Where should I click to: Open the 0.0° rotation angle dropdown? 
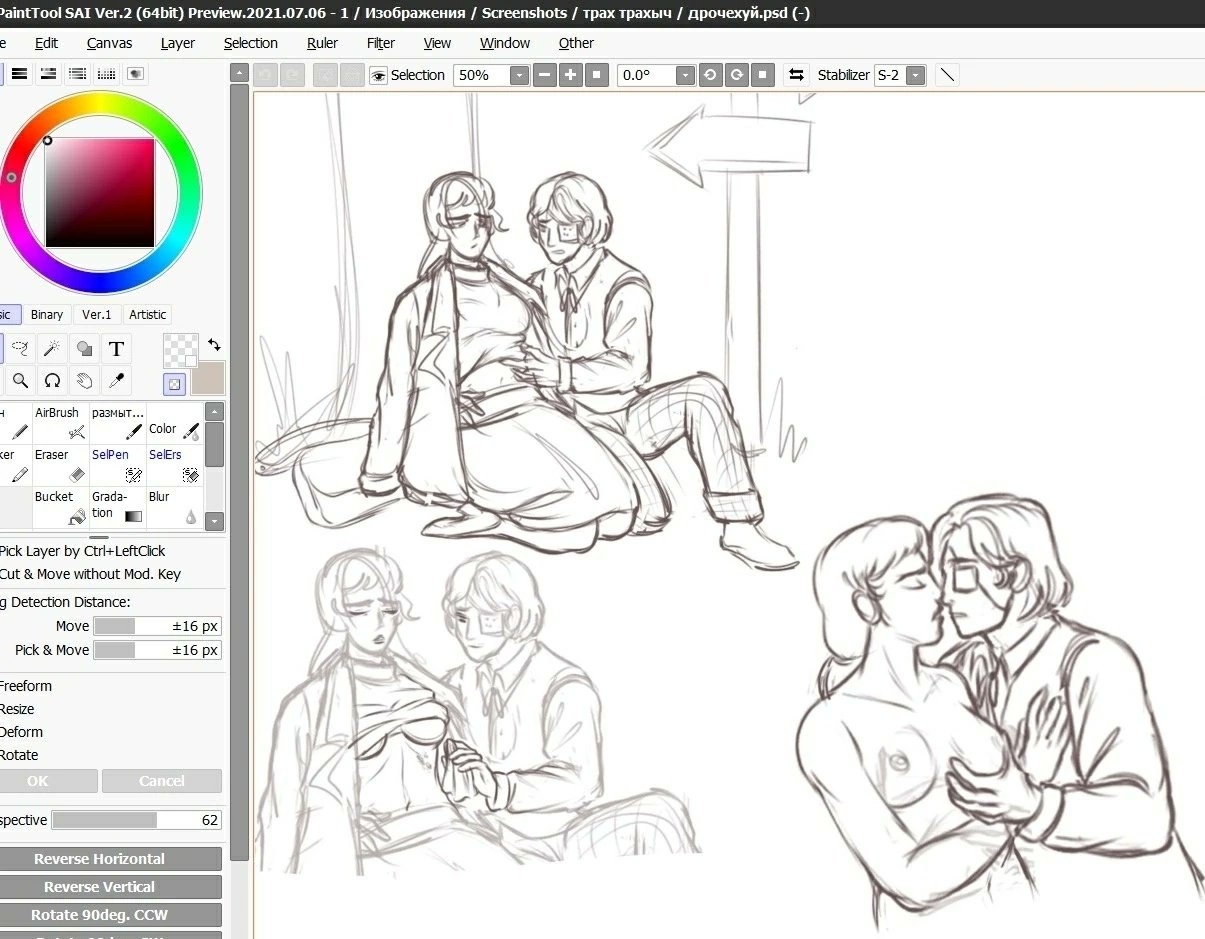pos(685,76)
